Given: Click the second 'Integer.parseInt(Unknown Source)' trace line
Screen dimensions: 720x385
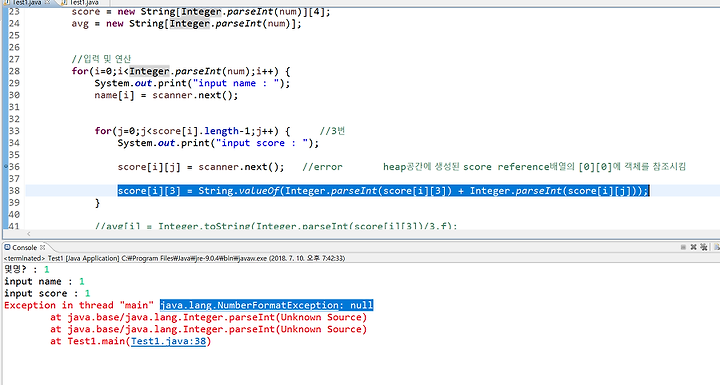Looking at the screenshot, I should tap(208, 329).
